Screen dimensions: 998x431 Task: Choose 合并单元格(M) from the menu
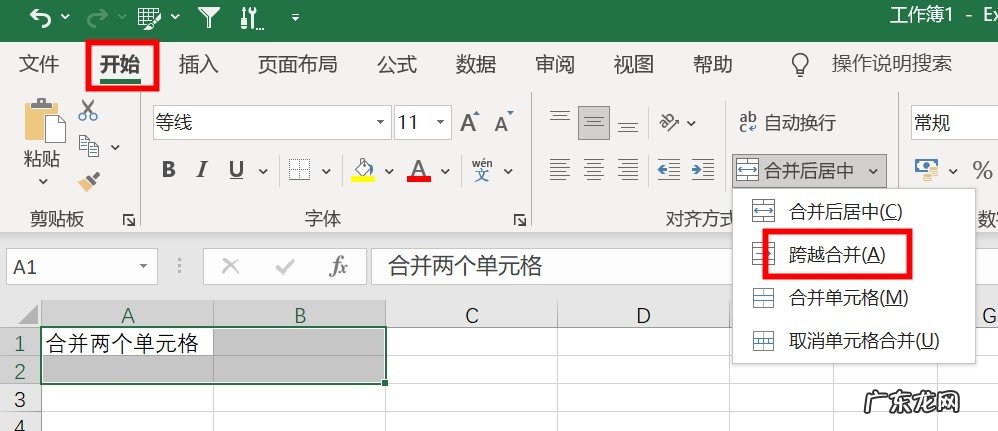click(854, 298)
